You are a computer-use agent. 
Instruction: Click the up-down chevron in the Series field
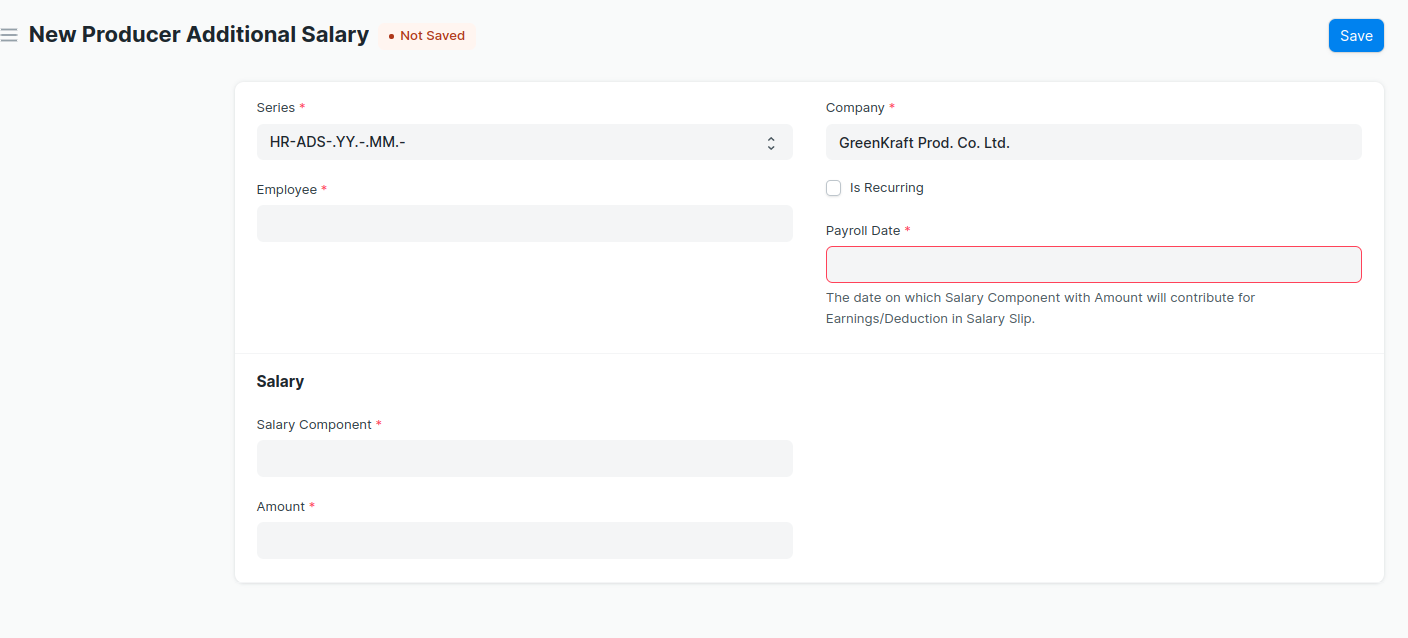coord(771,143)
